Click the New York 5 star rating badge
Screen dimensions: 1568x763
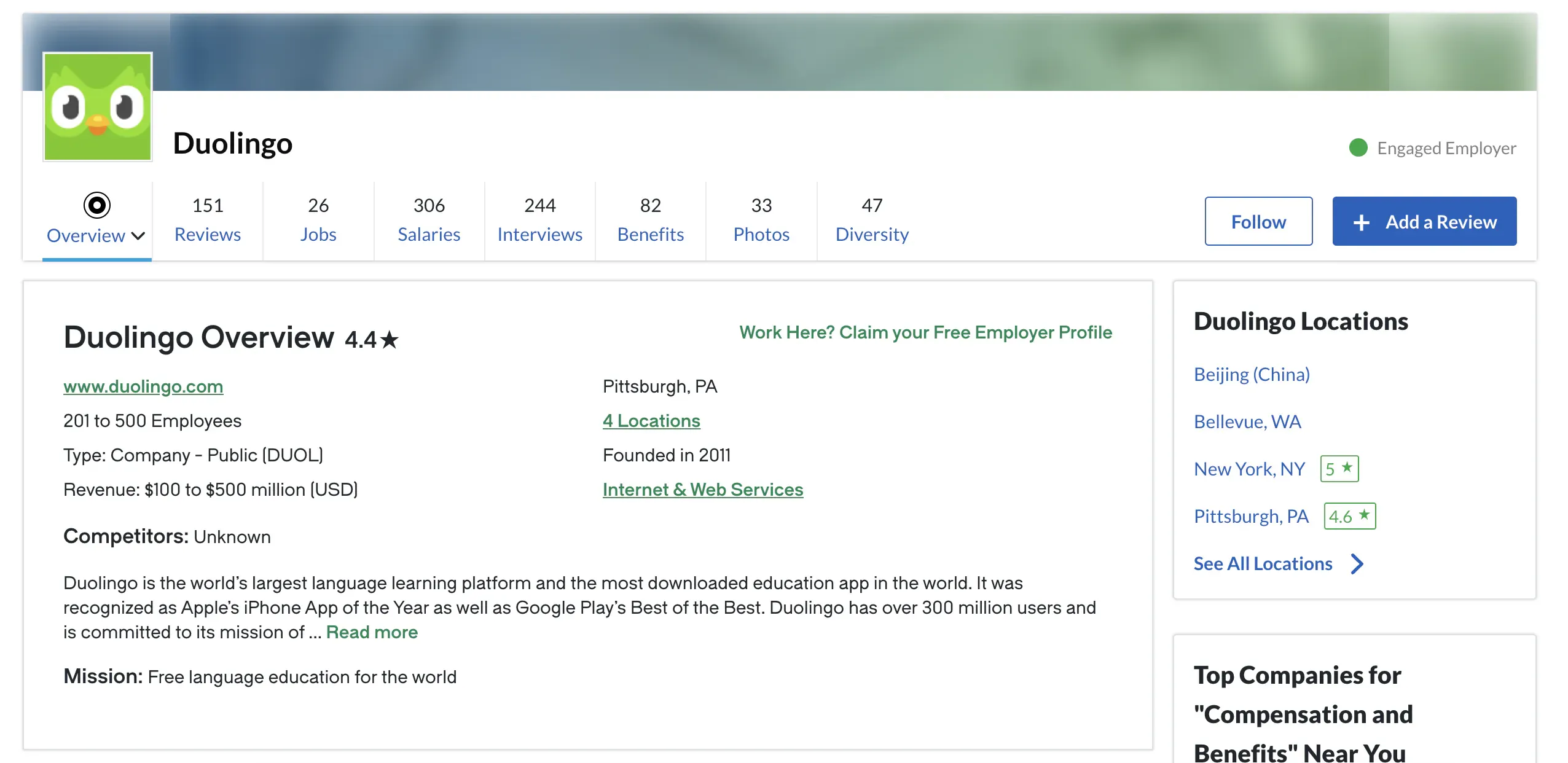click(x=1339, y=469)
